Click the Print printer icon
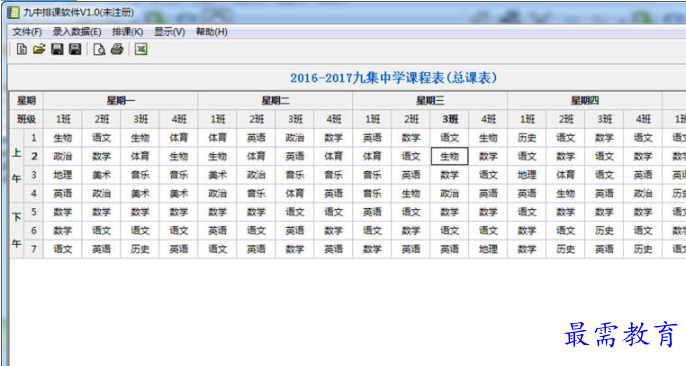 pyautogui.click(x=117, y=49)
